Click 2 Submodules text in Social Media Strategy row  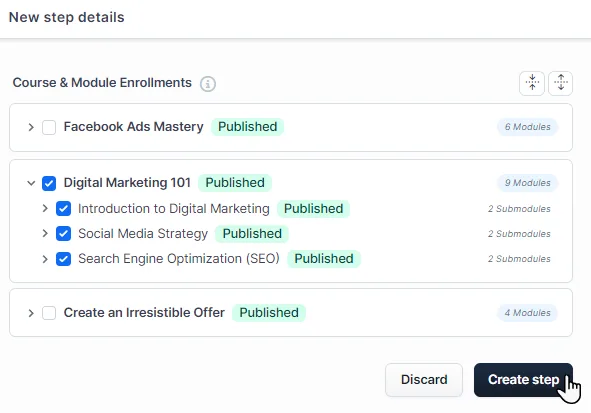click(x=519, y=234)
